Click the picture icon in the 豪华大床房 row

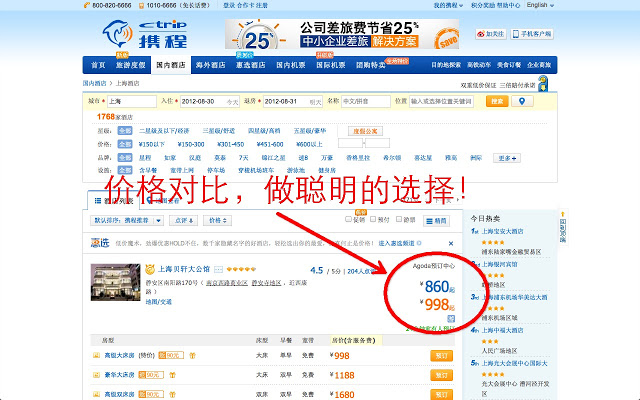point(96,375)
